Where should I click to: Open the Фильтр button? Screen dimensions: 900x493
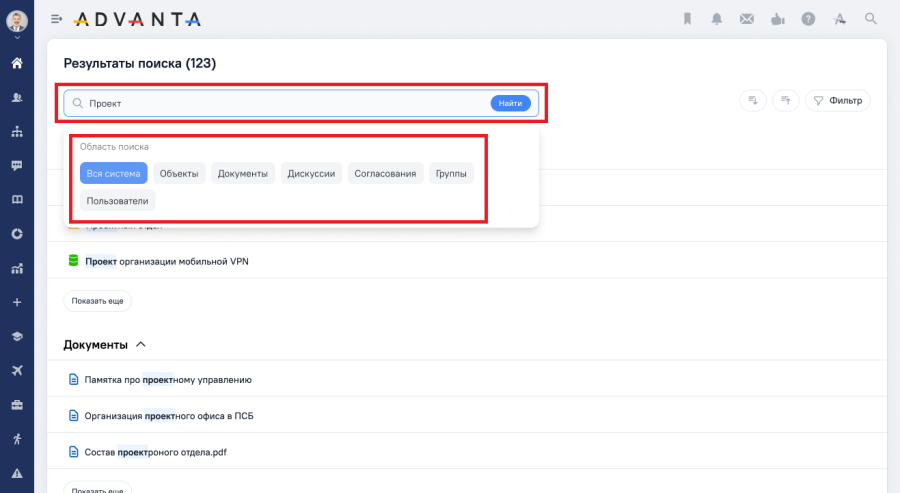click(838, 100)
